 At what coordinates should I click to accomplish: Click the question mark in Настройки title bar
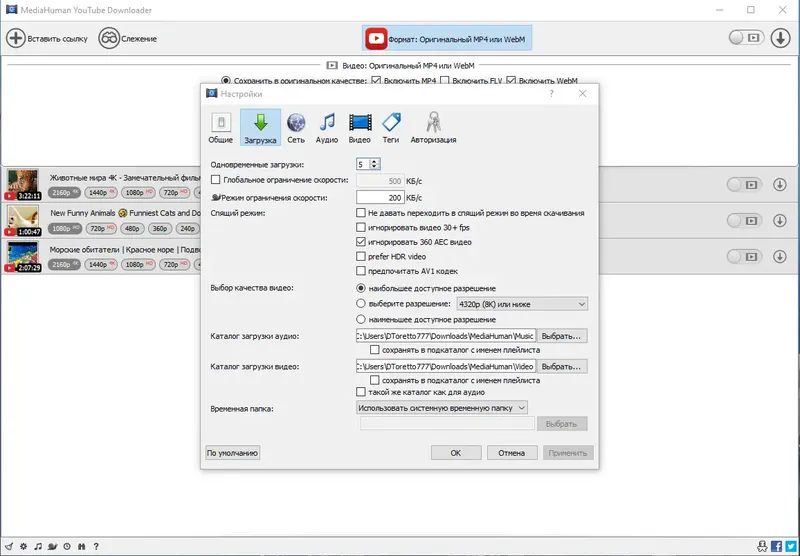coord(551,94)
